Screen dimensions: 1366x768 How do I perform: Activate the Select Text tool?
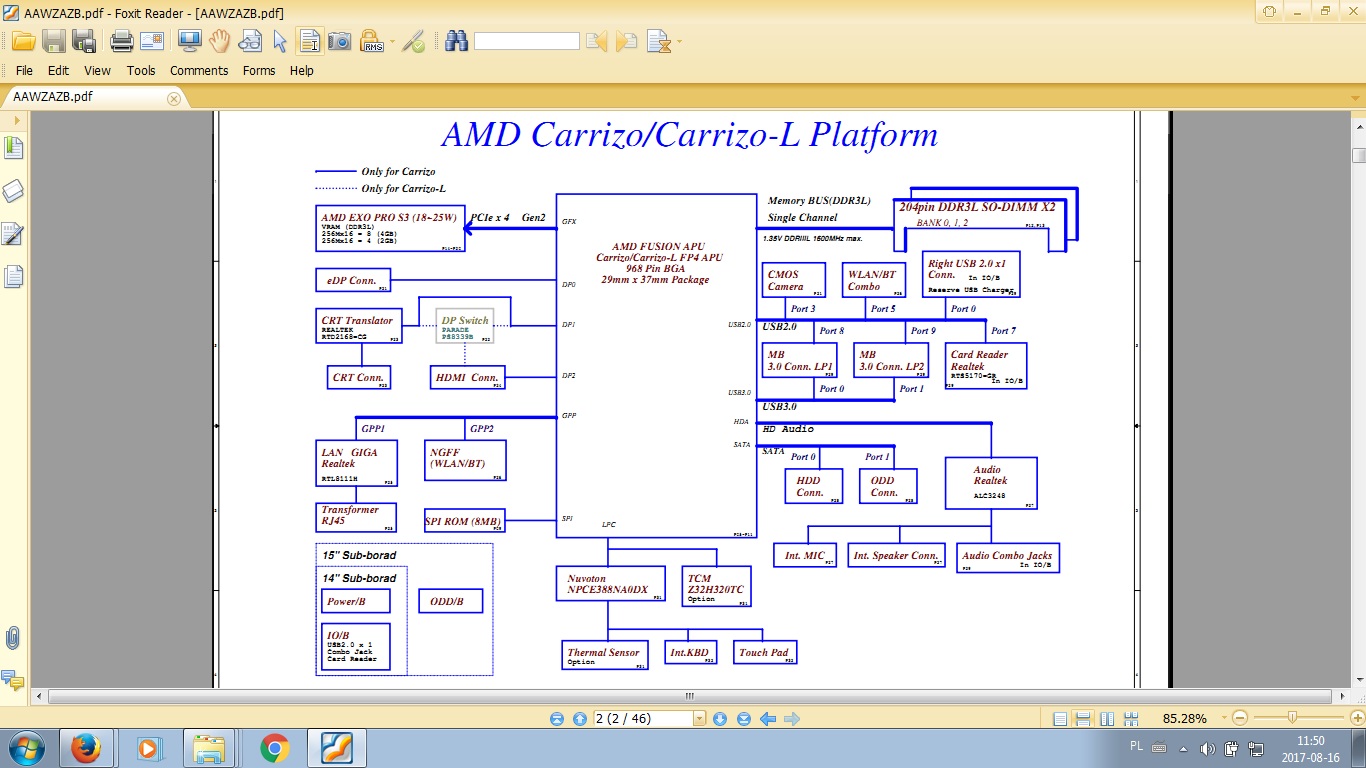click(x=310, y=41)
